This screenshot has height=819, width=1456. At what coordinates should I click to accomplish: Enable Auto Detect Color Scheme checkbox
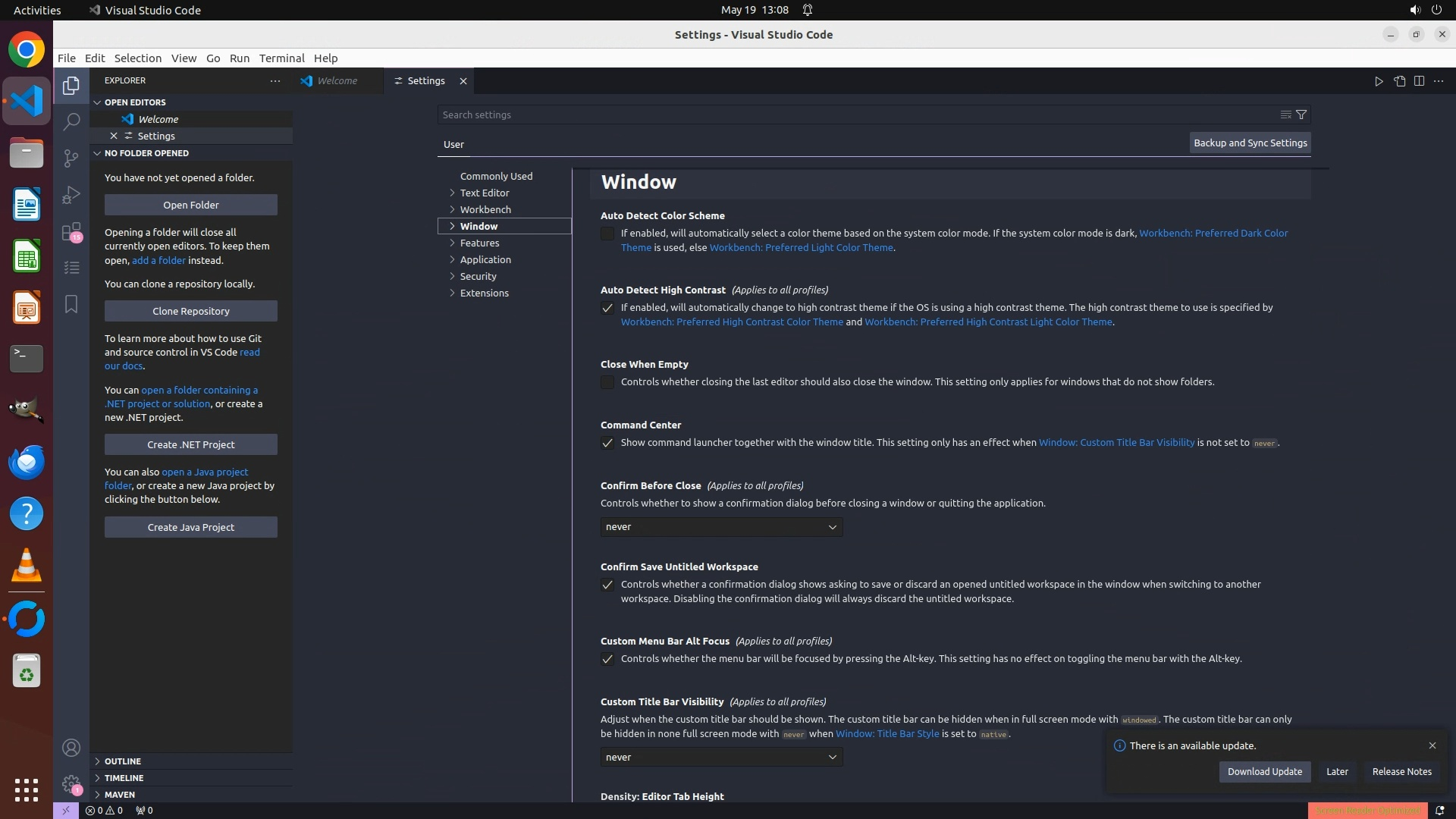pyautogui.click(x=607, y=234)
